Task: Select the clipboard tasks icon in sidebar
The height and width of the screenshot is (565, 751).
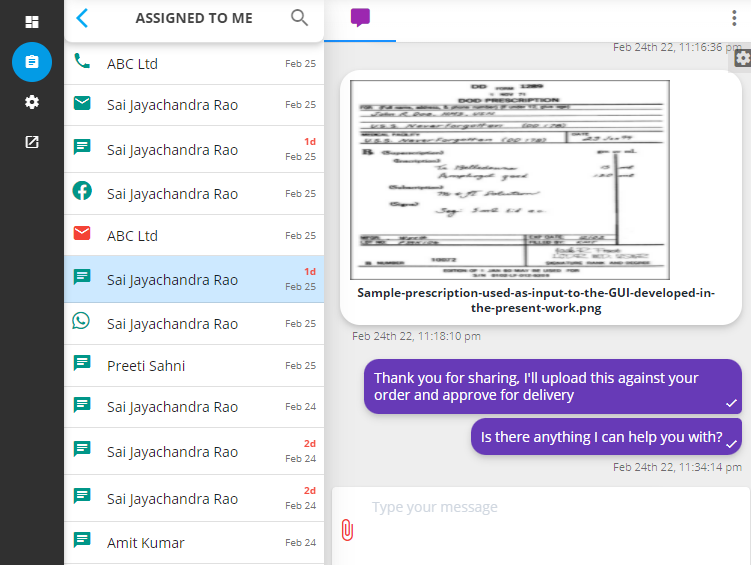Action: coord(32,62)
